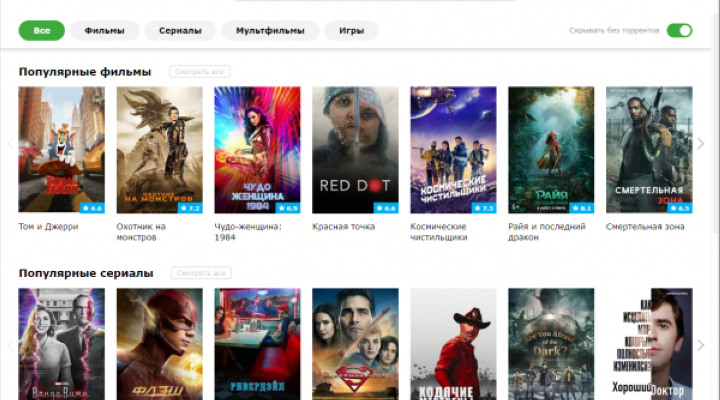Open the Are You Afraid of the Dark poster

551,344
